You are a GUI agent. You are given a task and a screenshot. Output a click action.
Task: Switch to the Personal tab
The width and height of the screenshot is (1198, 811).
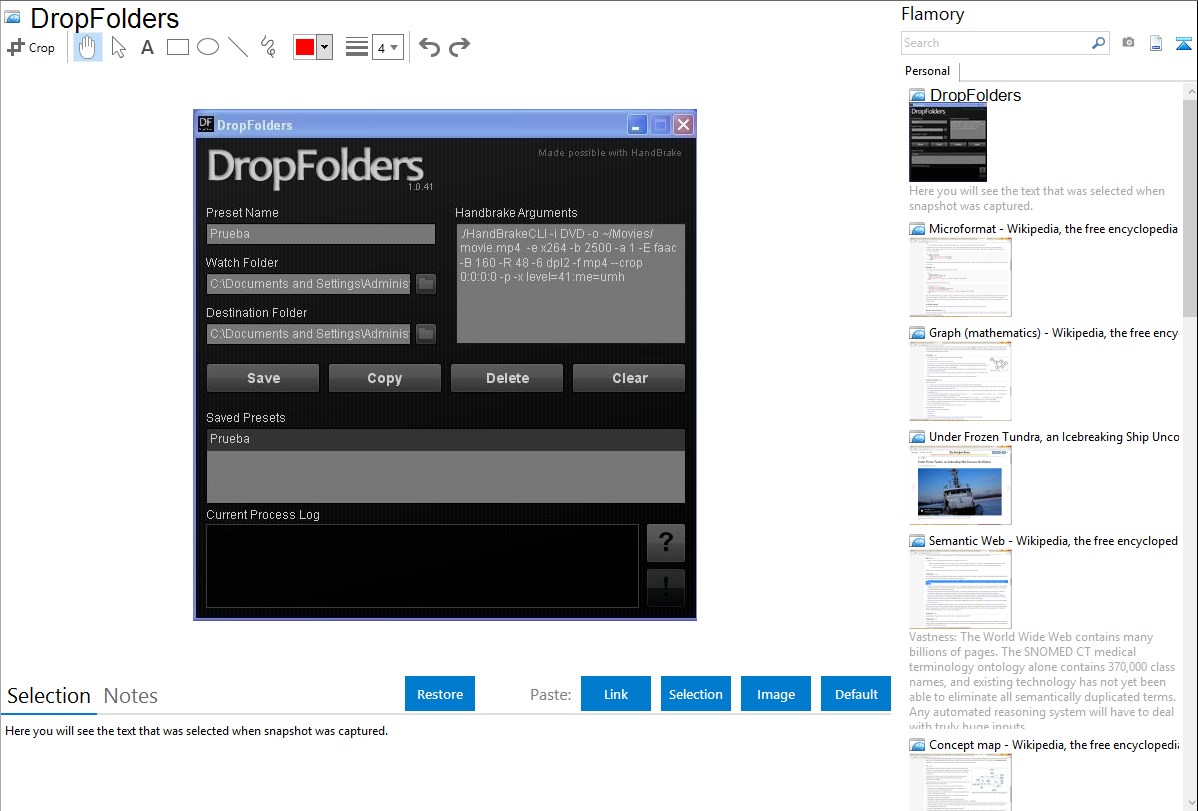coord(928,71)
